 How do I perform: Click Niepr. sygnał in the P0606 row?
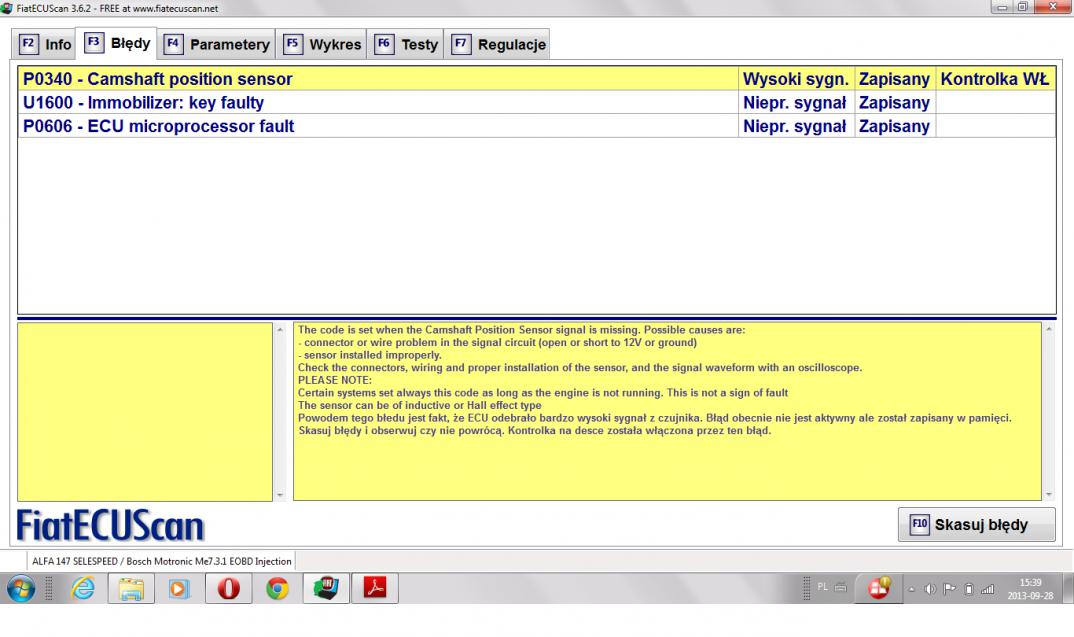click(x=795, y=126)
